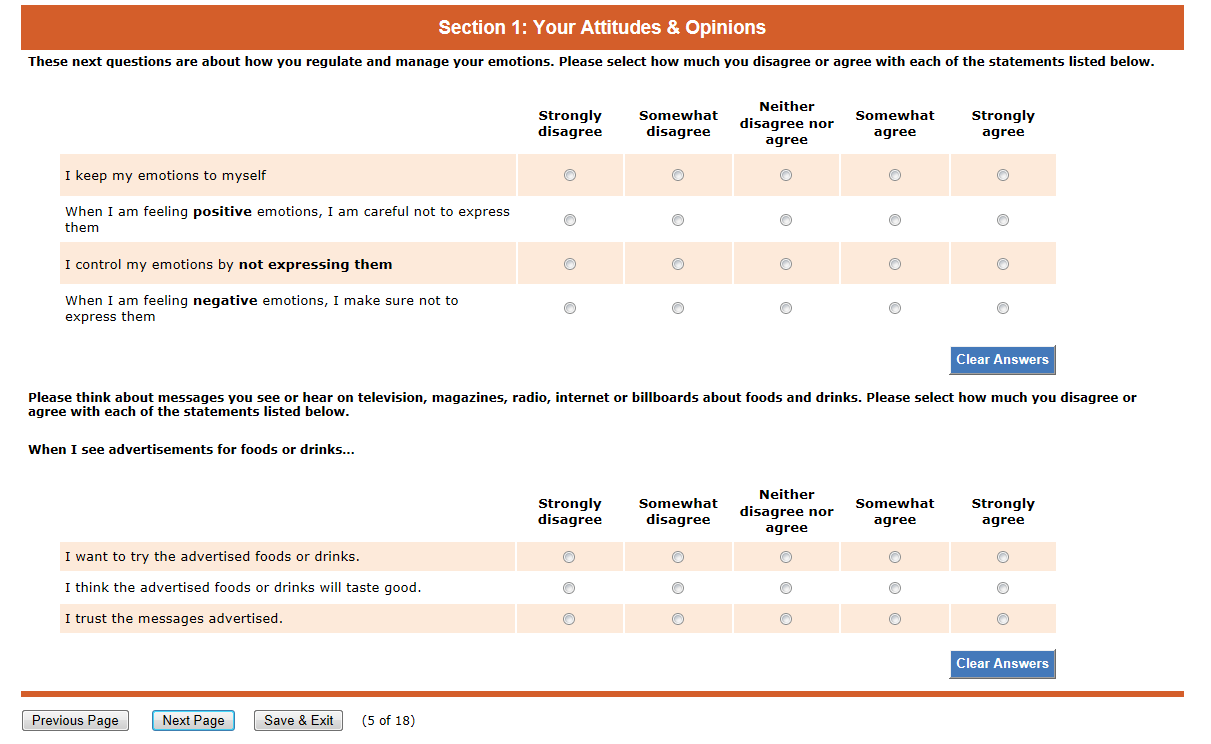This screenshot has height=744, width=1211.
Task: Select Strongly agree for negative emotions statement
Action: [x=1003, y=309]
